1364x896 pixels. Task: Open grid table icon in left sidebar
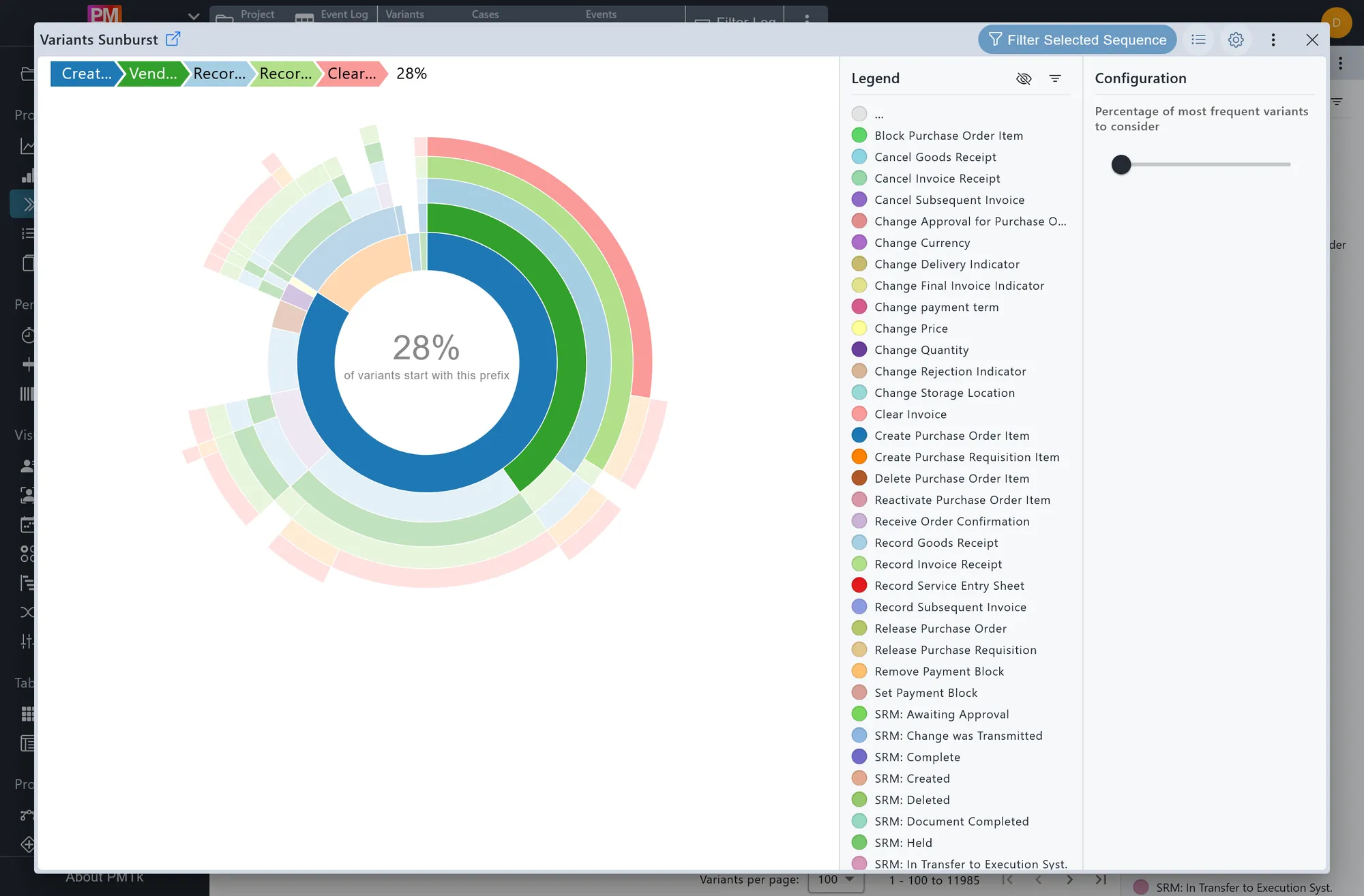pos(27,713)
